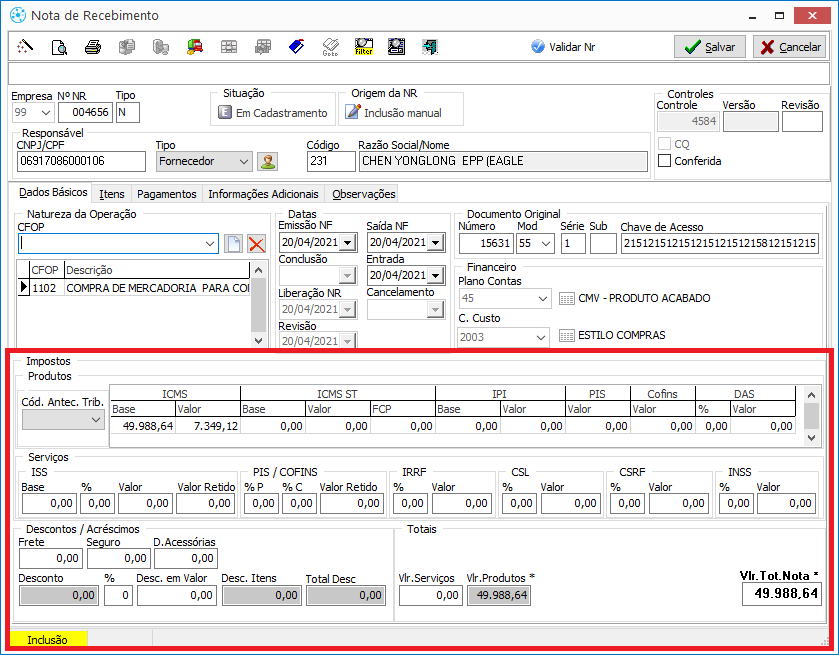Click the new CFOP blank page icon

(x=233, y=243)
